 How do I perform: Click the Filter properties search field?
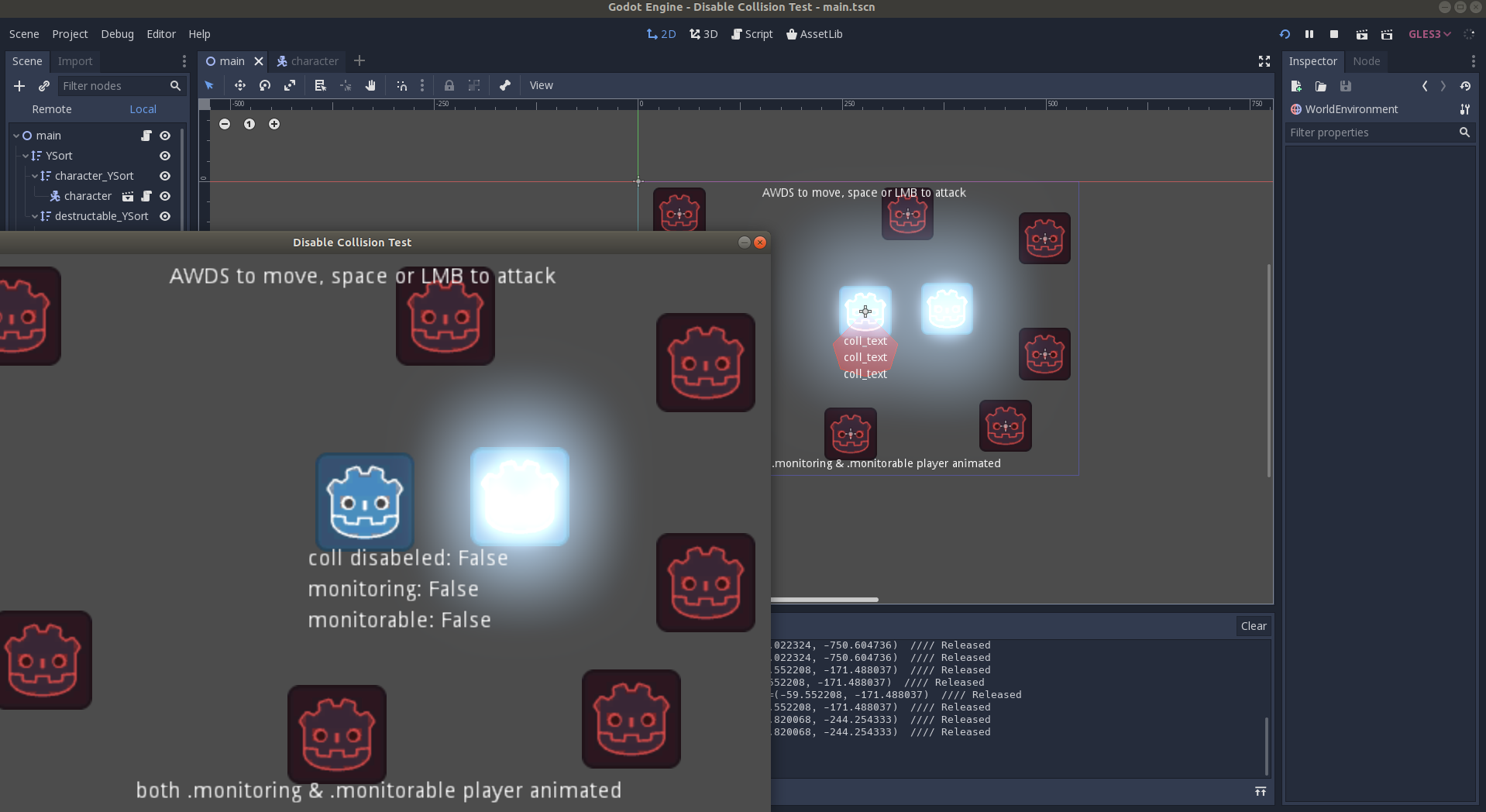point(1371,132)
